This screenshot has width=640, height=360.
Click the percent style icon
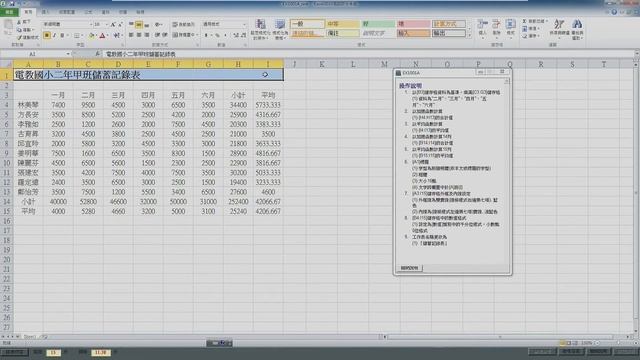point(217,36)
